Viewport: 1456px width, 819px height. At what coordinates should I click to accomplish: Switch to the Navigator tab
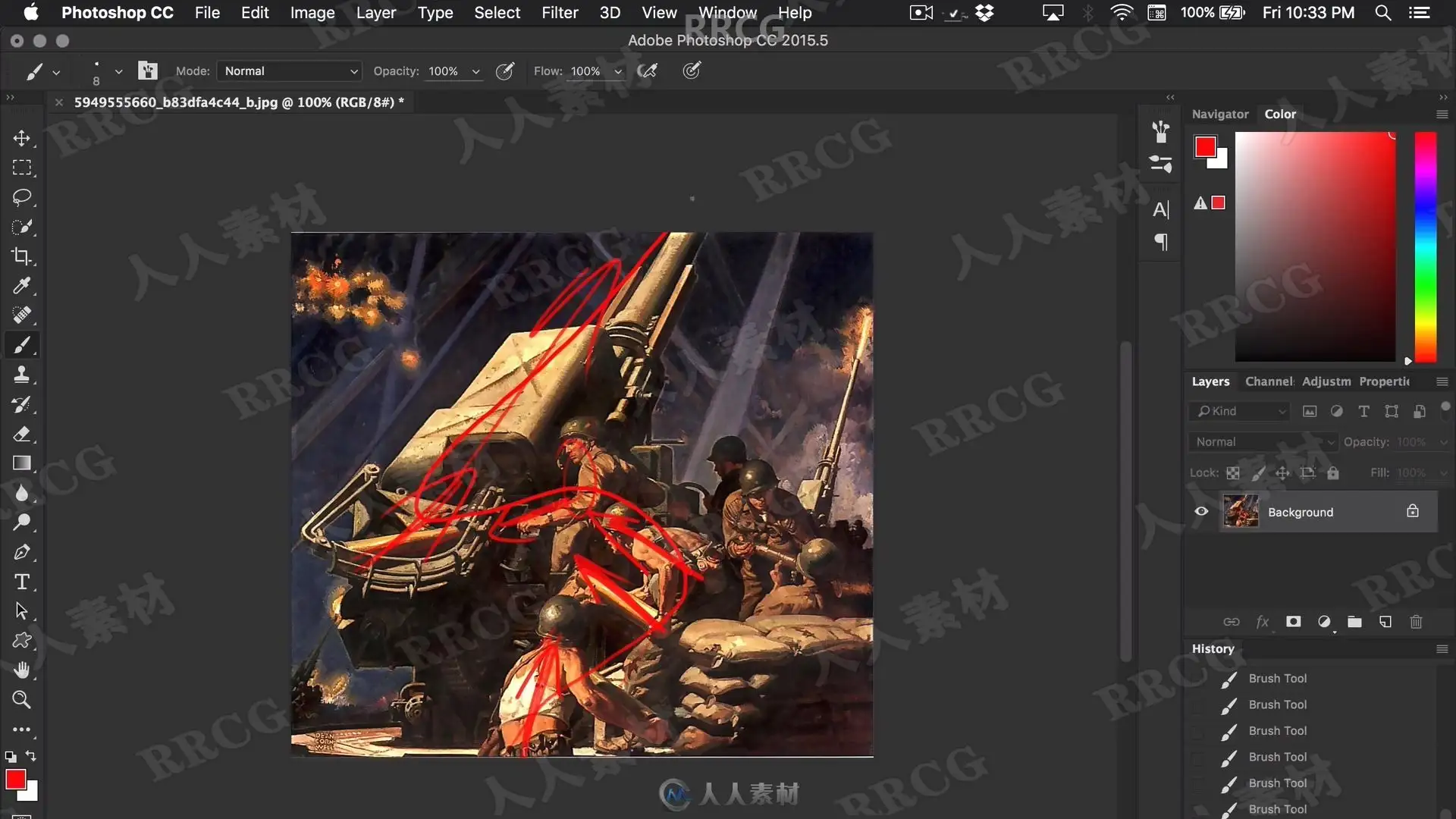pyautogui.click(x=1220, y=114)
